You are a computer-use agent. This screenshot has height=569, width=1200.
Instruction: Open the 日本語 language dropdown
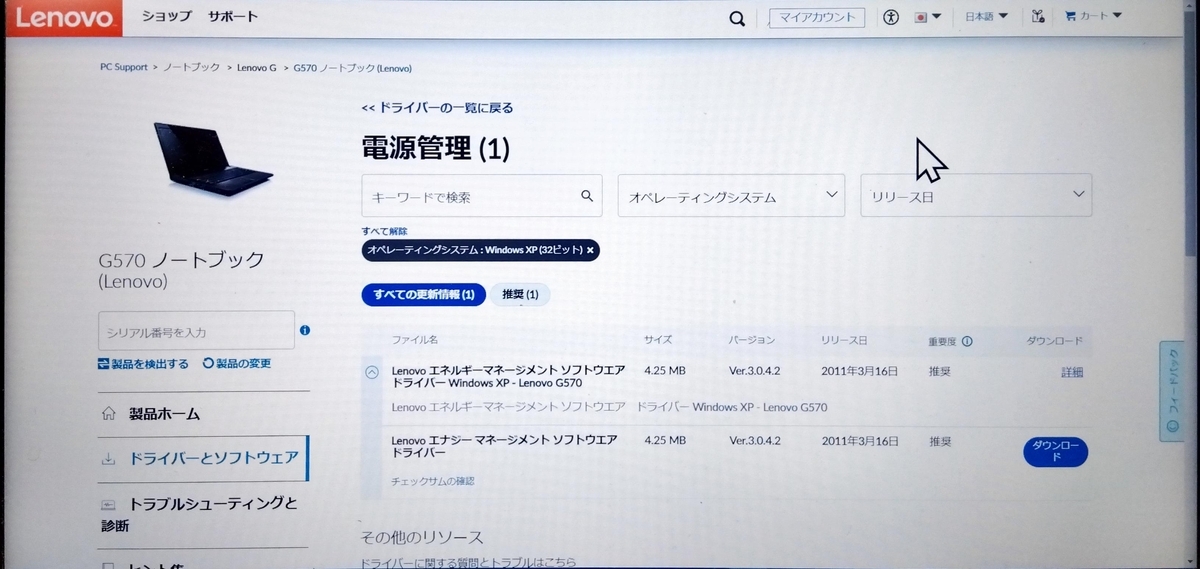pos(985,17)
